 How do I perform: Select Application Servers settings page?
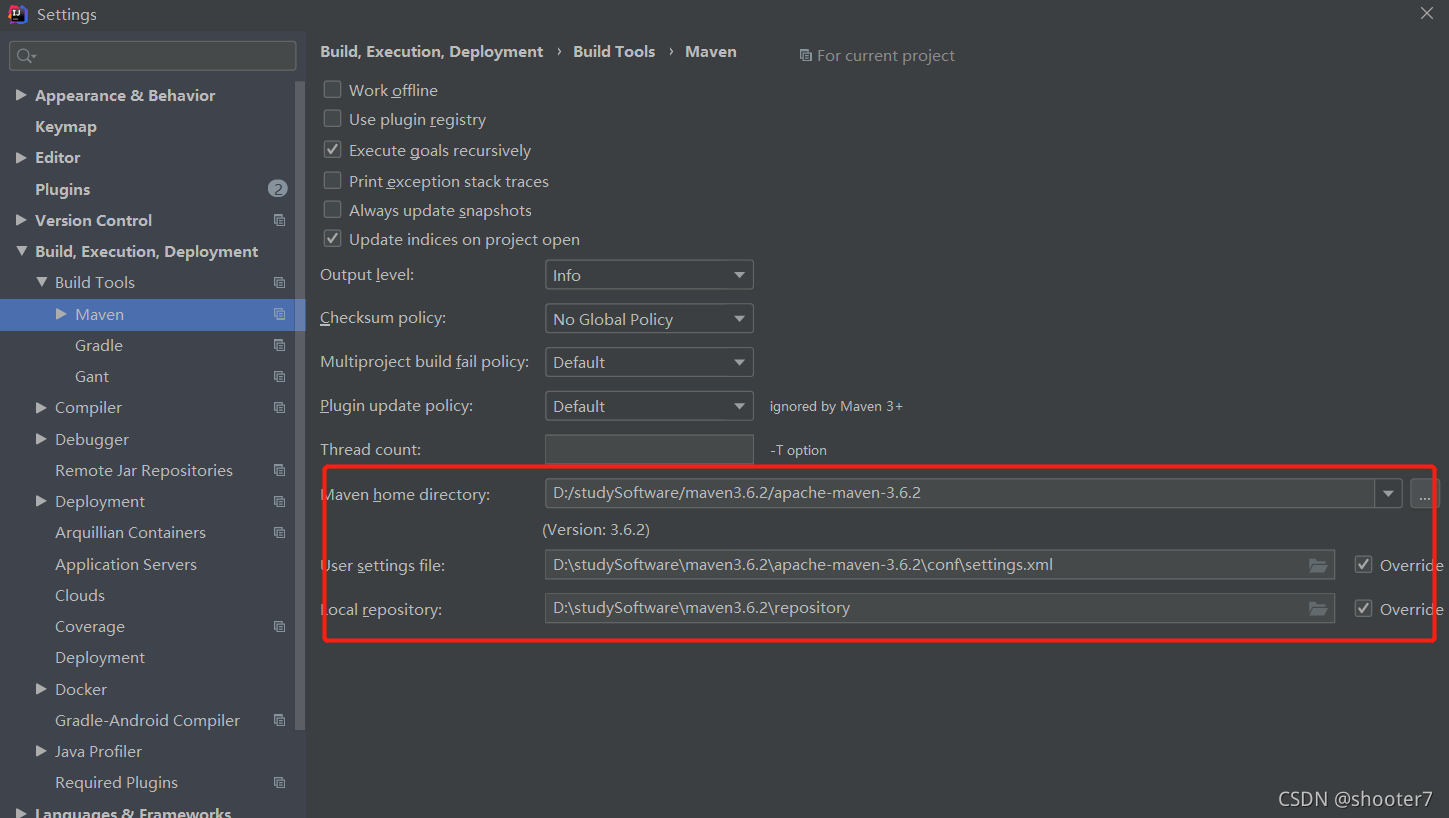pyautogui.click(x=126, y=564)
